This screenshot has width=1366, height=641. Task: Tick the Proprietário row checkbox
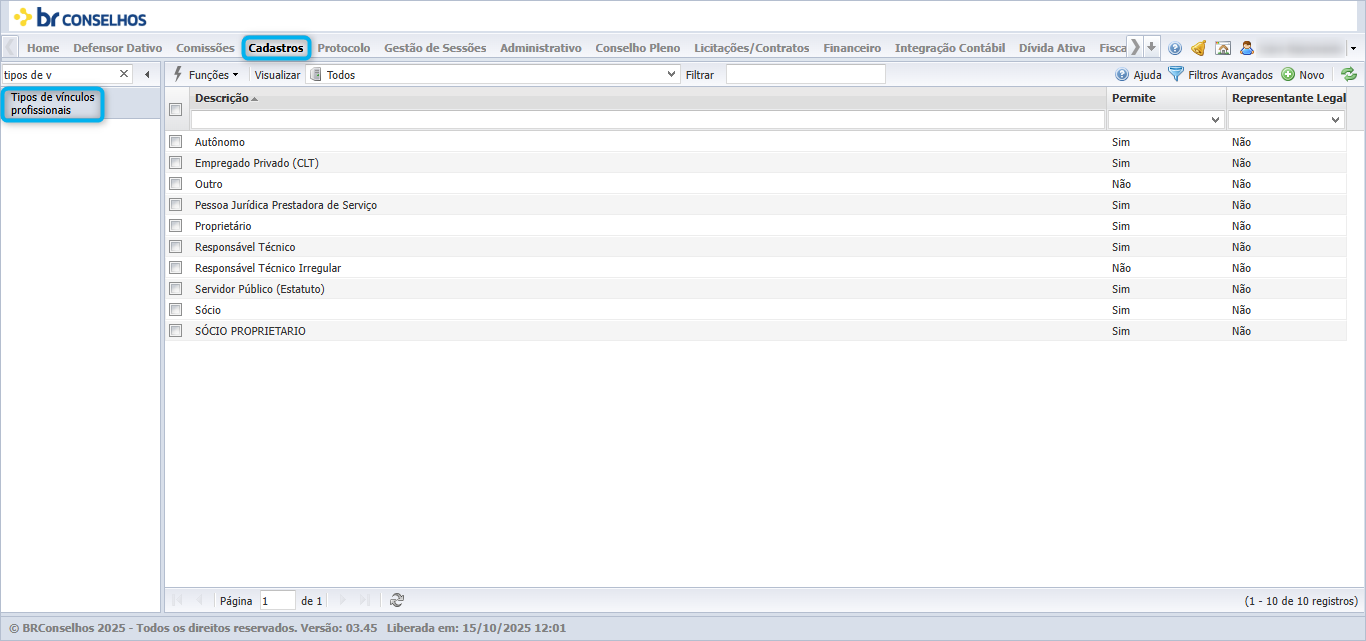point(176,226)
